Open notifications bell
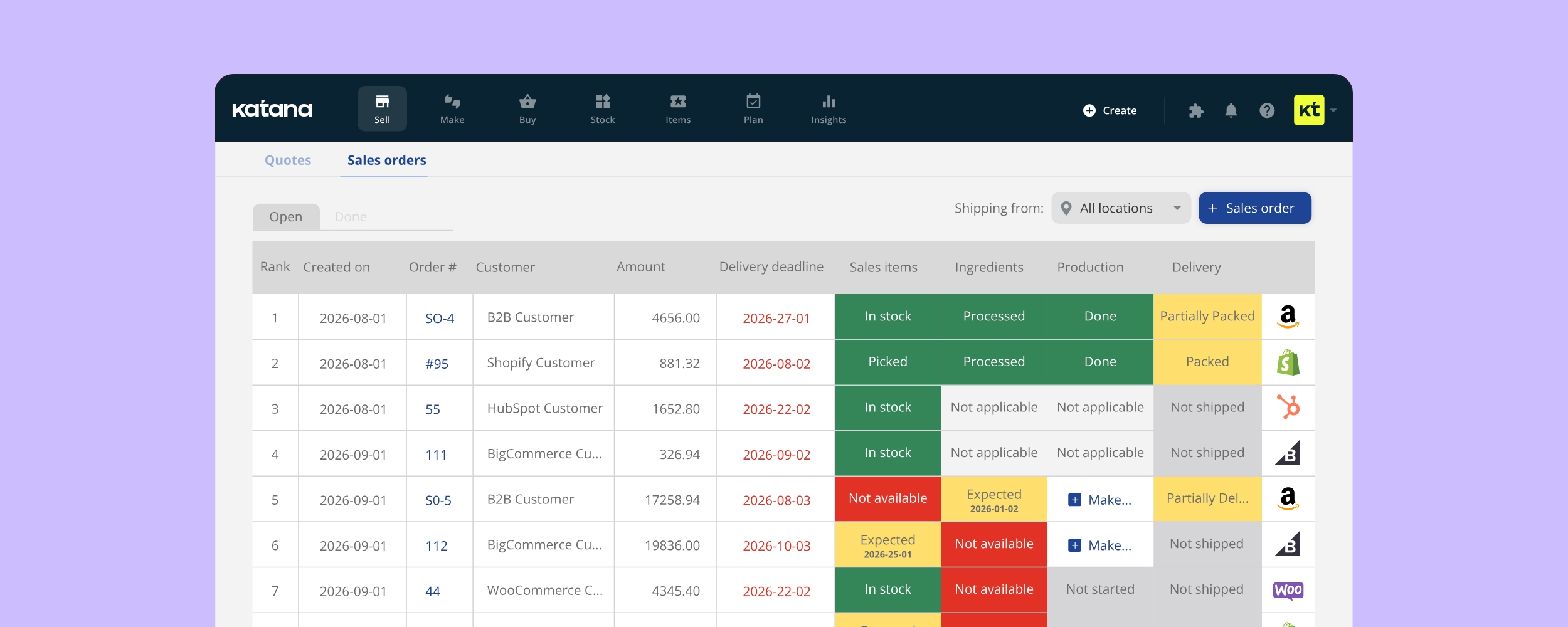This screenshot has height=627, width=1568. [x=1231, y=110]
